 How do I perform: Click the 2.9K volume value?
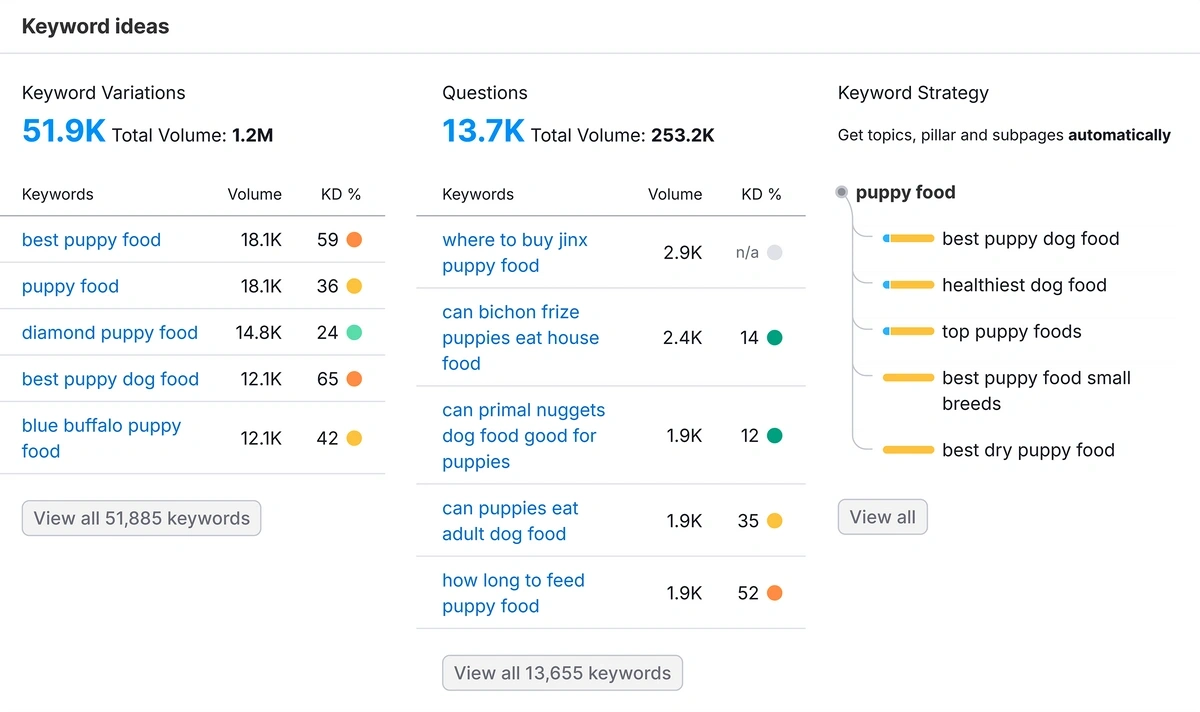click(x=683, y=253)
